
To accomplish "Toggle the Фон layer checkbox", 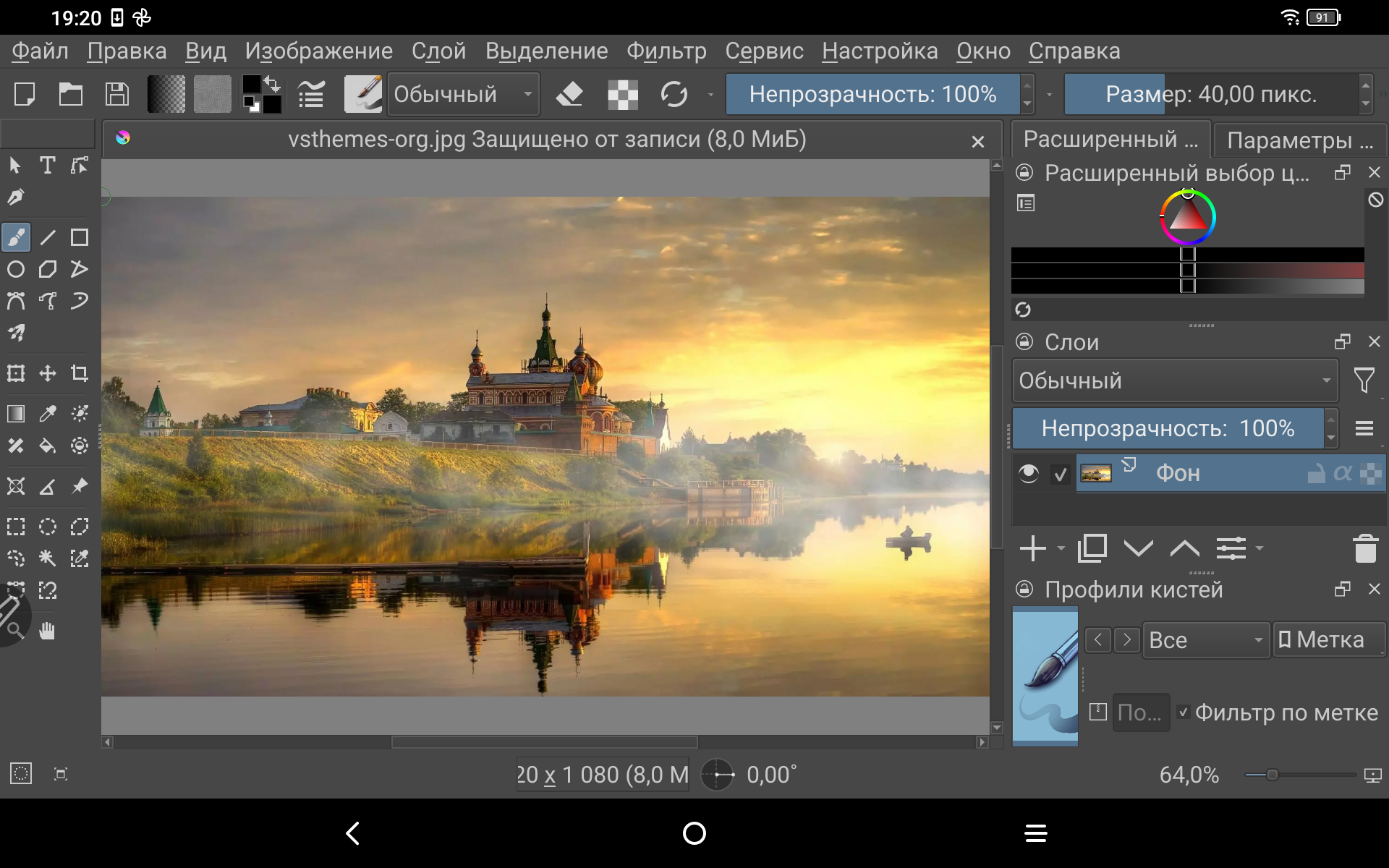I will [1061, 475].
